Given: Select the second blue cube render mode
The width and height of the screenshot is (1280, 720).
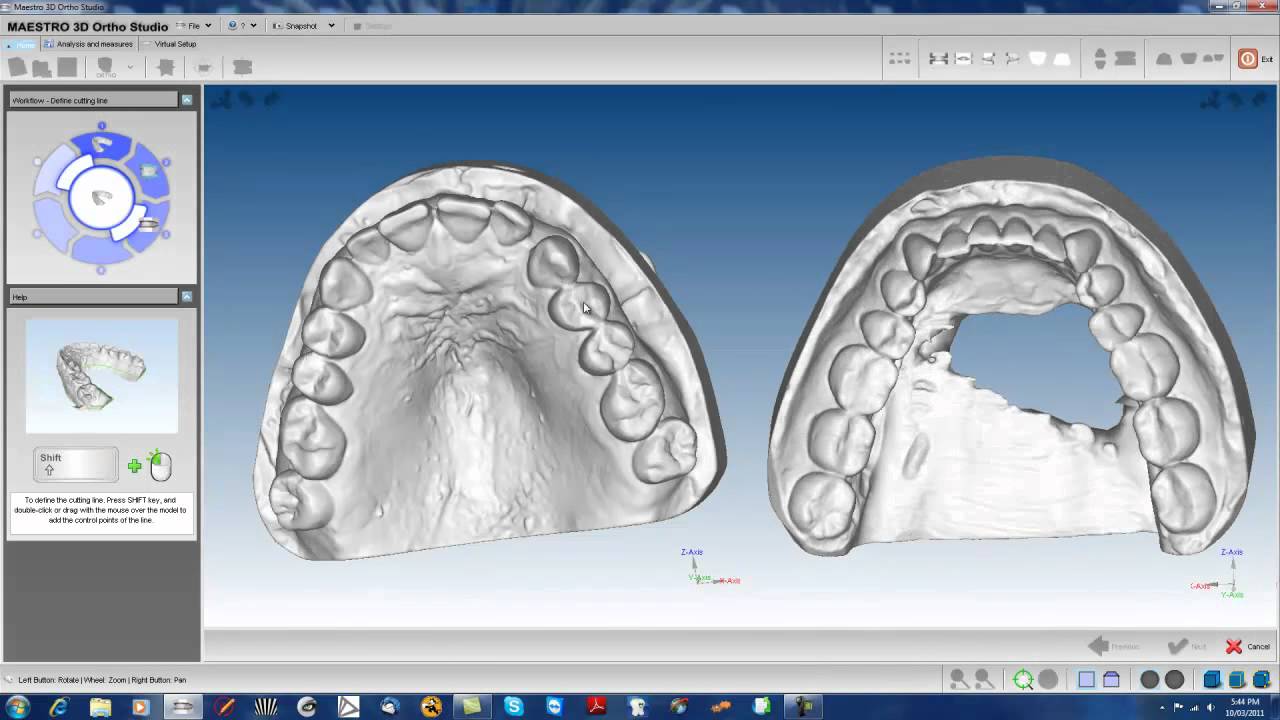Looking at the screenshot, I should point(1237,680).
